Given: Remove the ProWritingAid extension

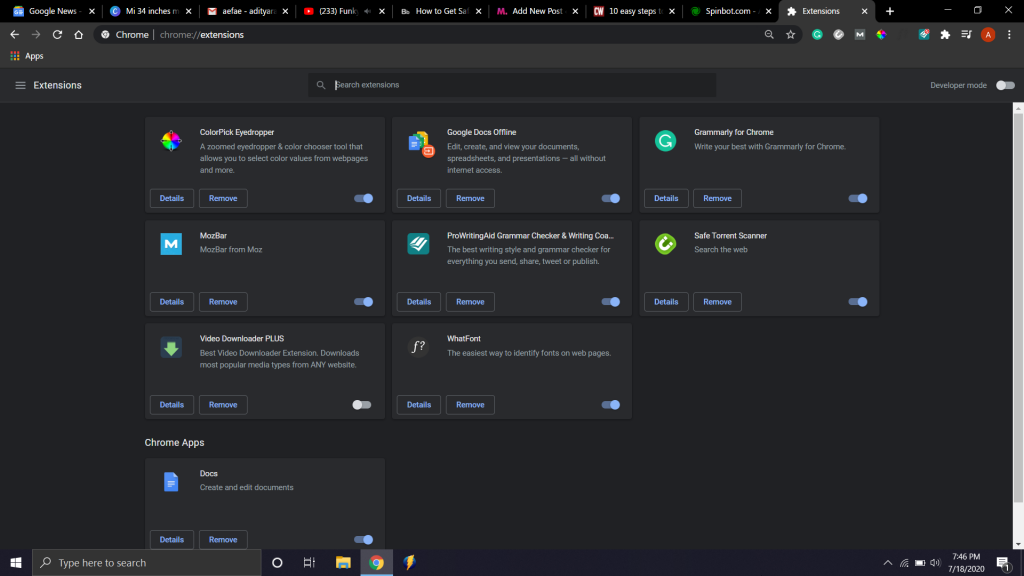Looking at the screenshot, I should click(470, 302).
